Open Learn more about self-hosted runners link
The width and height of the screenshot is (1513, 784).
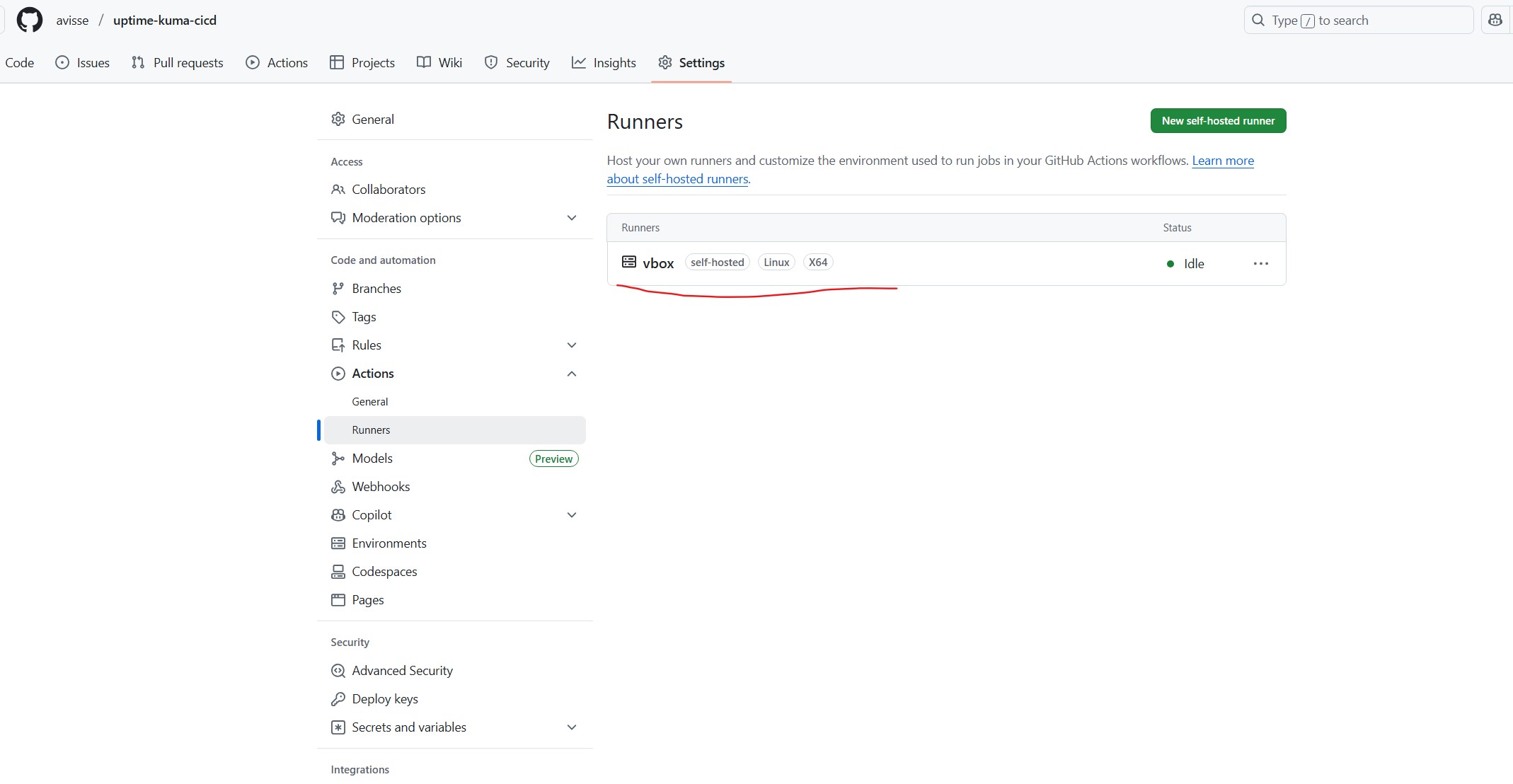[x=1222, y=161]
